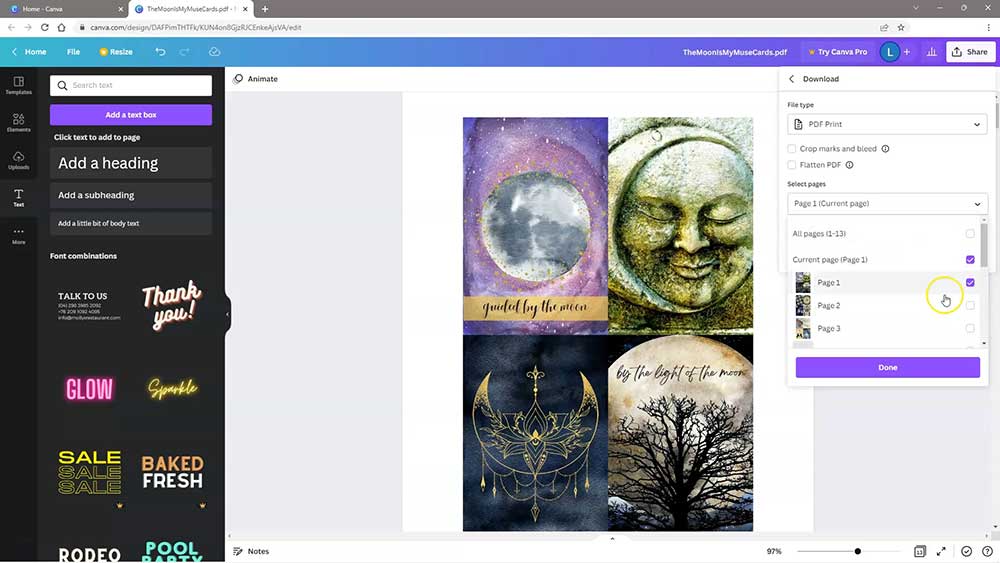Open the Elements sidebar panel
The image size is (1000, 563).
pyautogui.click(x=18, y=122)
